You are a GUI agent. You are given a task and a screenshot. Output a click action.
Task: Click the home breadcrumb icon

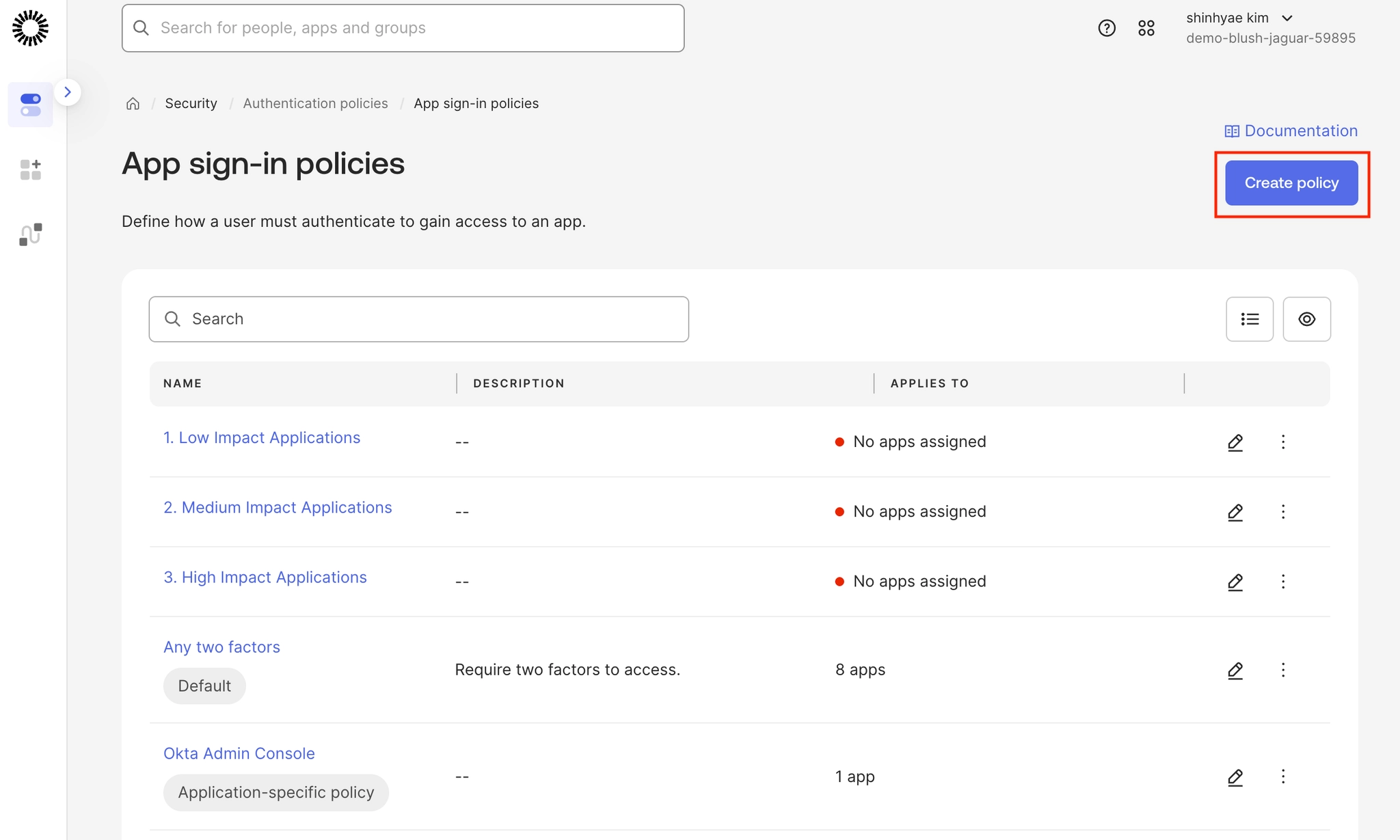[133, 103]
